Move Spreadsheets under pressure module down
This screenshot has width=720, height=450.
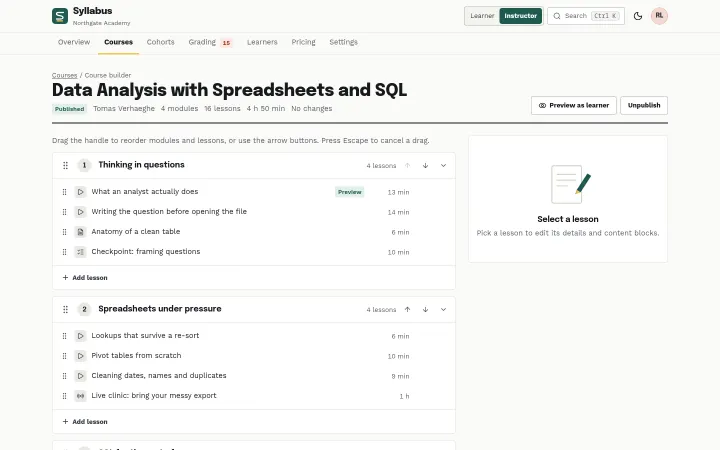(x=425, y=309)
